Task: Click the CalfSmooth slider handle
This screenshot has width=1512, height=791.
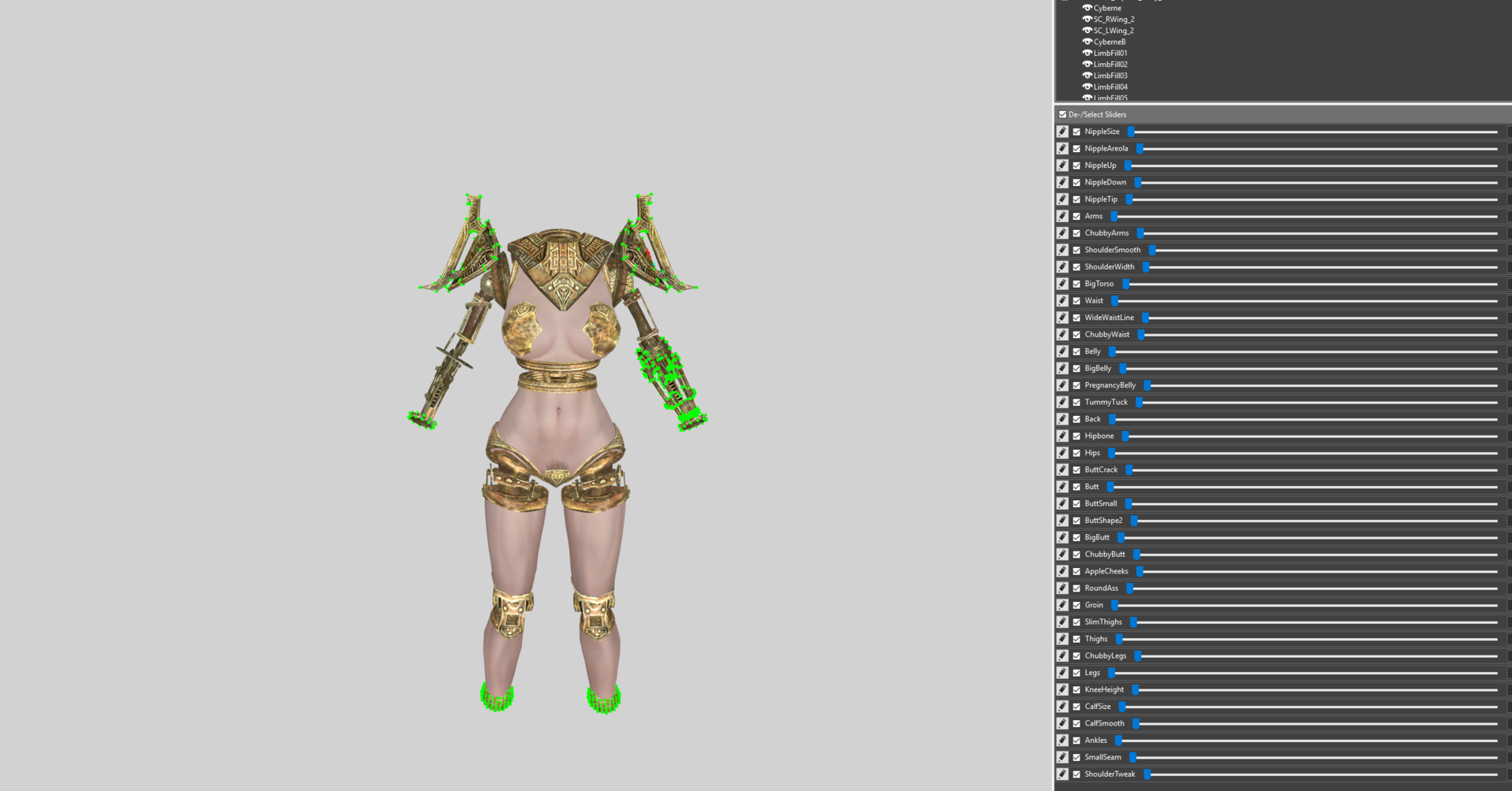Action: pyautogui.click(x=1136, y=724)
